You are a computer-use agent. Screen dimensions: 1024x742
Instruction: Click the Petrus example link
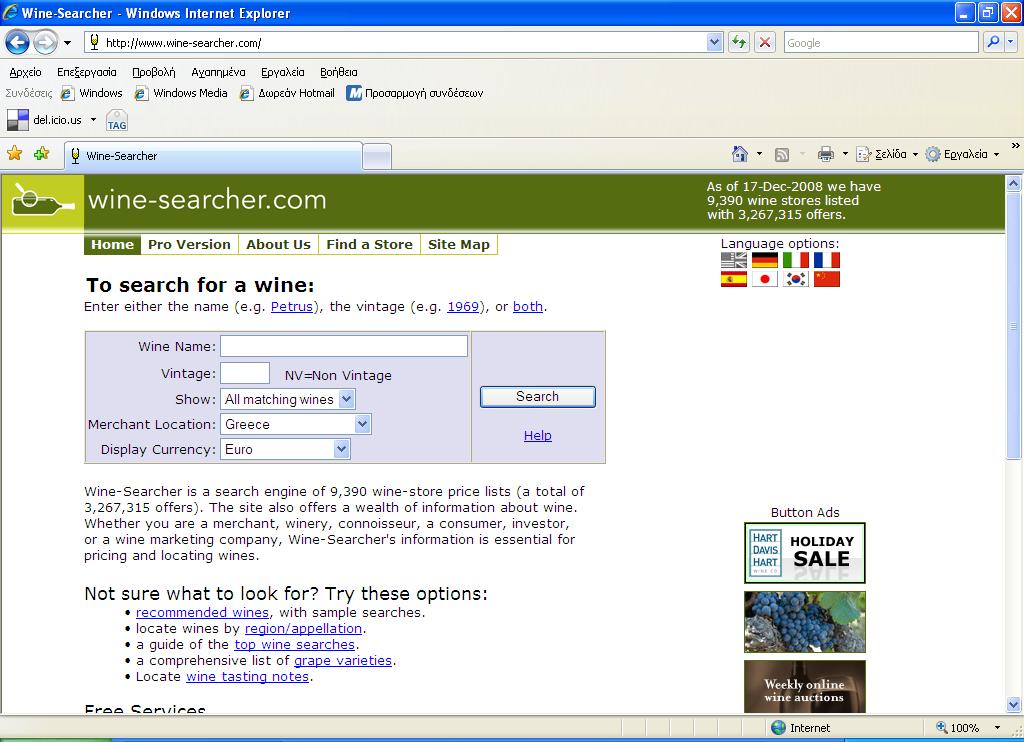pos(292,307)
